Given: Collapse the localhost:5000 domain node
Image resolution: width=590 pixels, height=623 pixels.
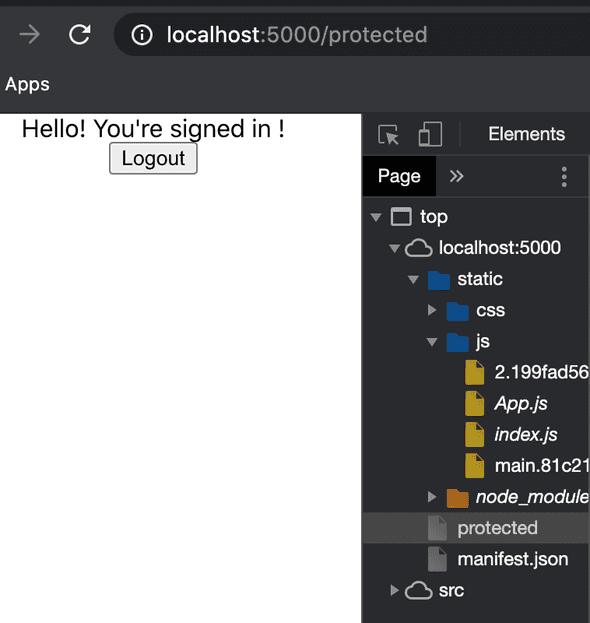Looking at the screenshot, I should pos(395,248).
